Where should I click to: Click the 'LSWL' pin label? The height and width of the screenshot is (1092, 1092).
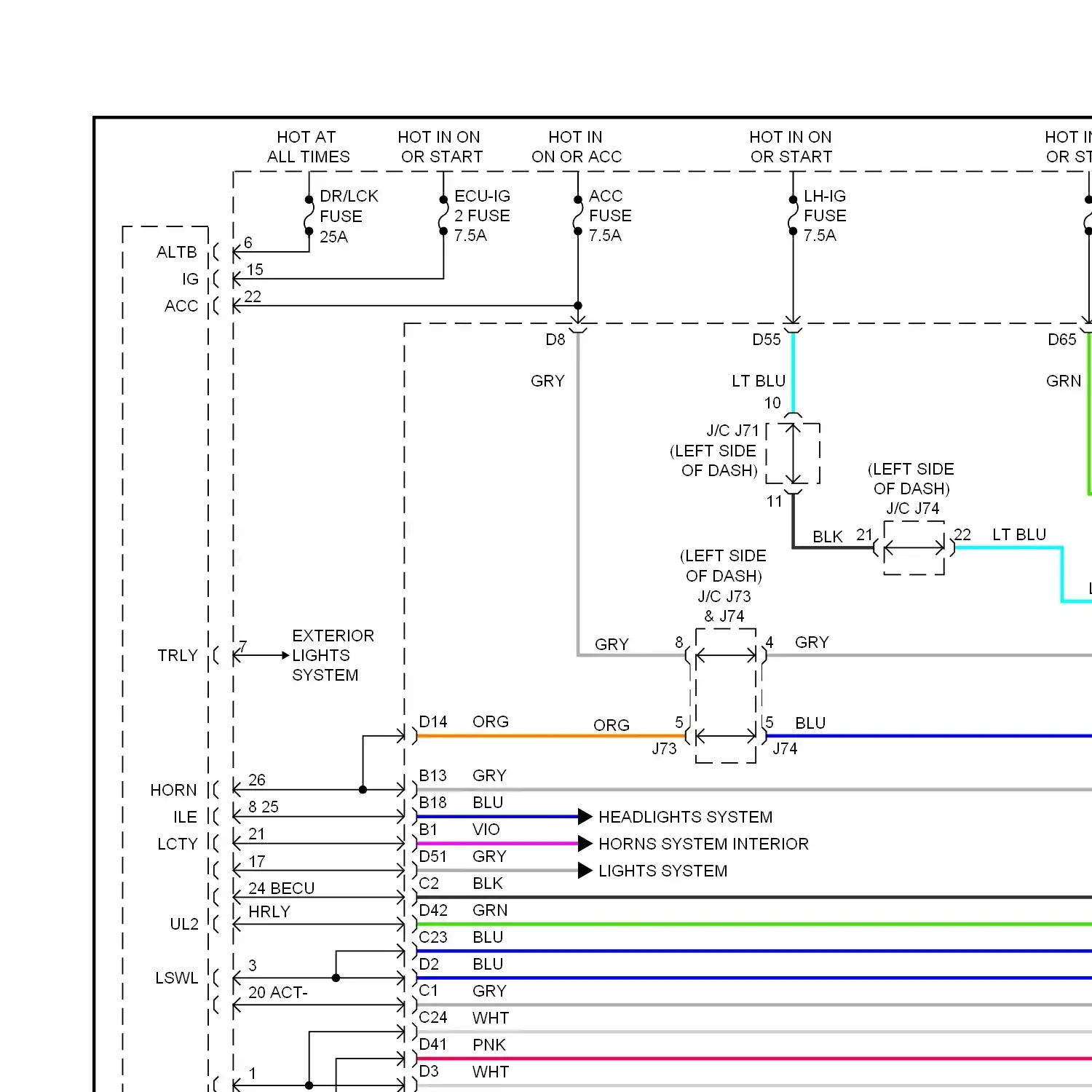coord(176,978)
